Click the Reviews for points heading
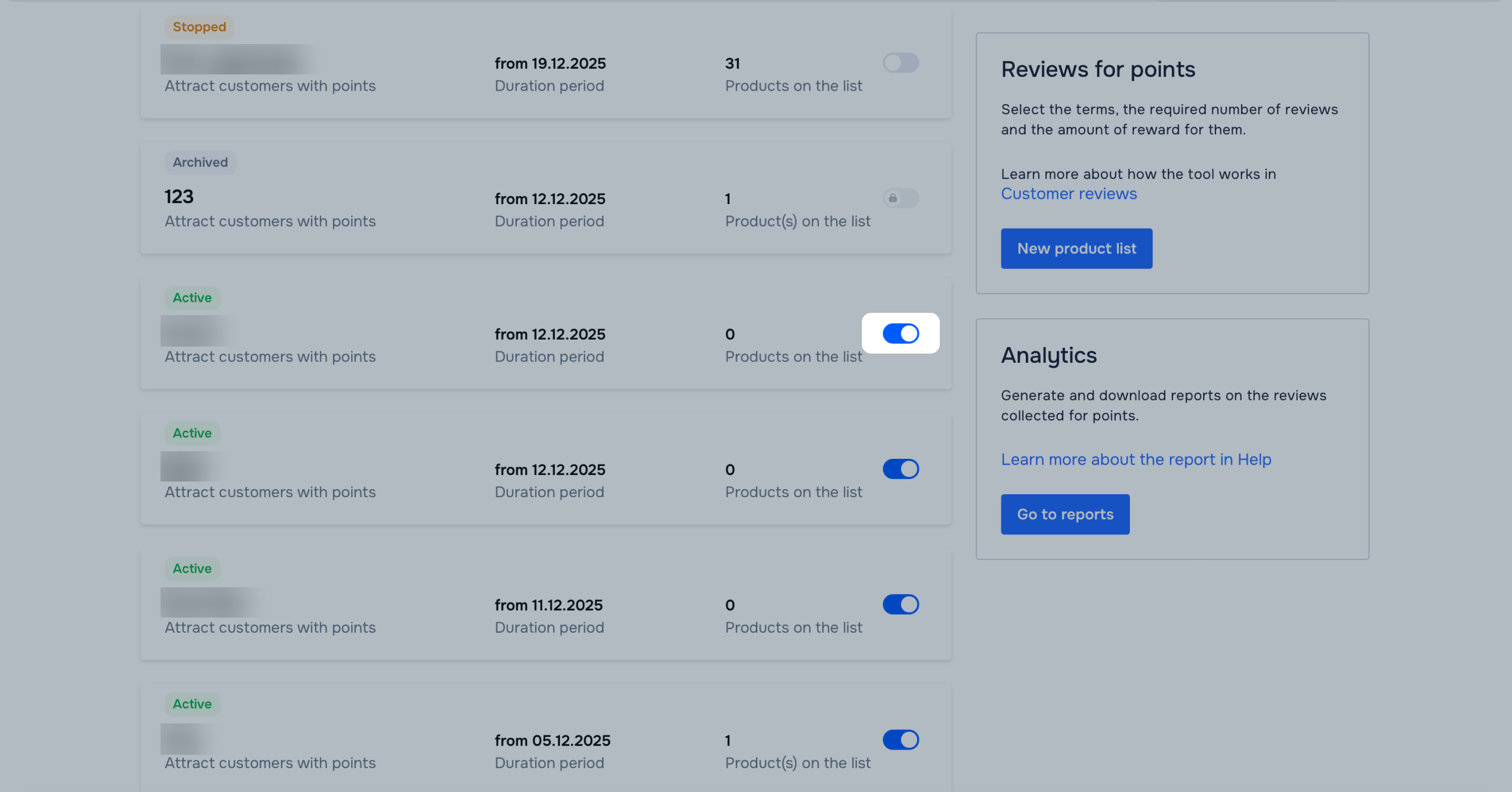 coord(1097,69)
